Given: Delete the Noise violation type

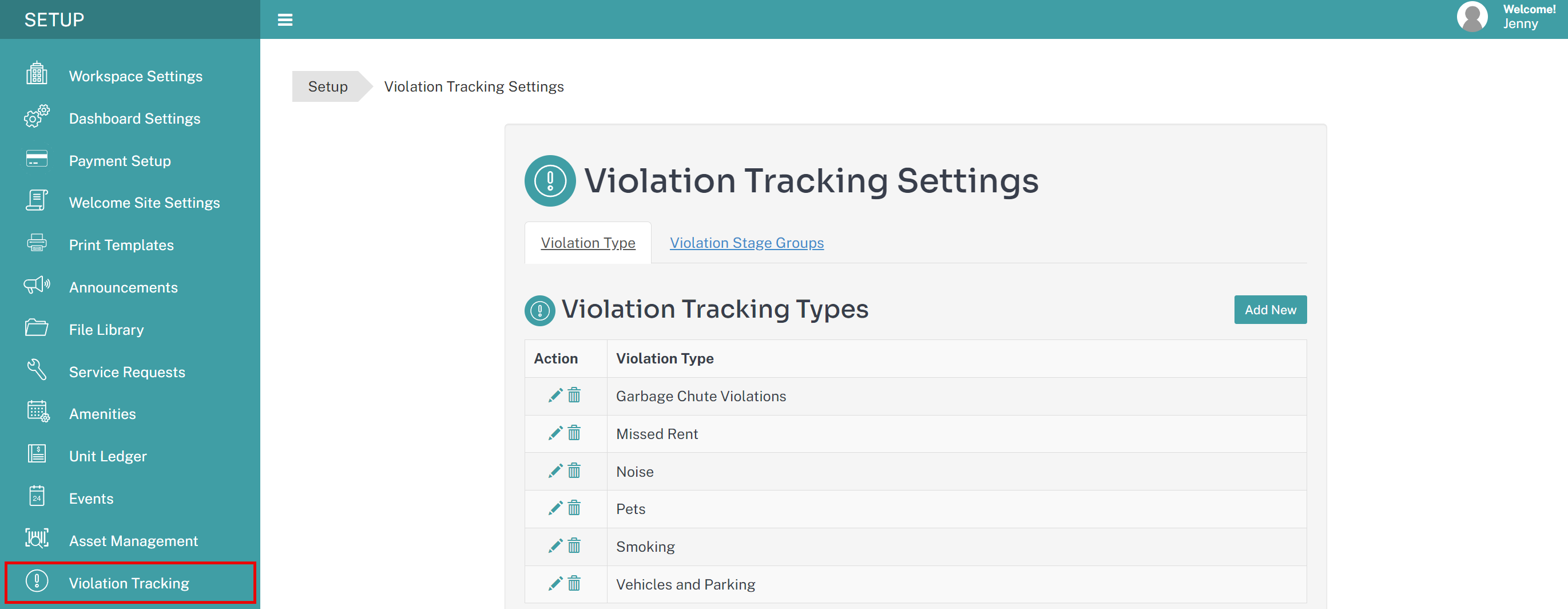Looking at the screenshot, I should click(574, 472).
